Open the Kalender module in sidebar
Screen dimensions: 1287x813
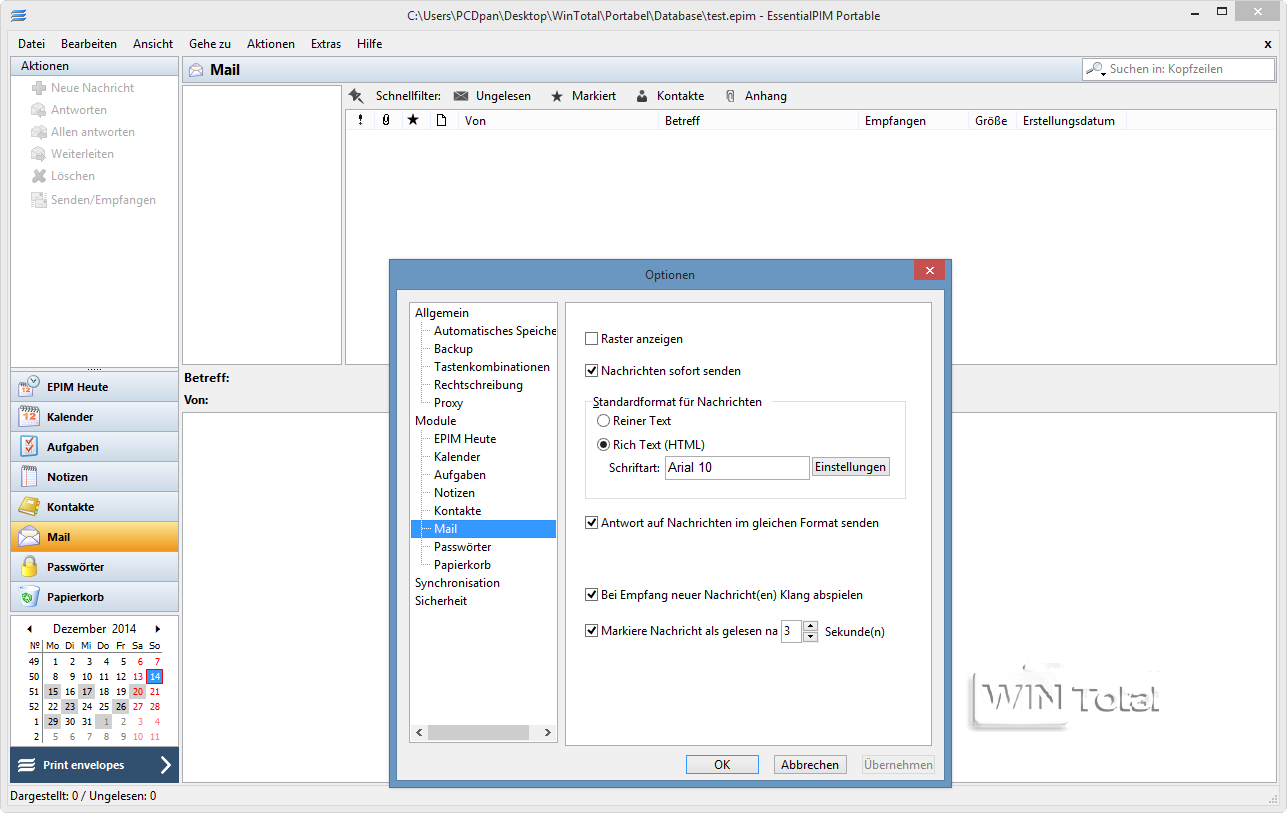click(94, 417)
